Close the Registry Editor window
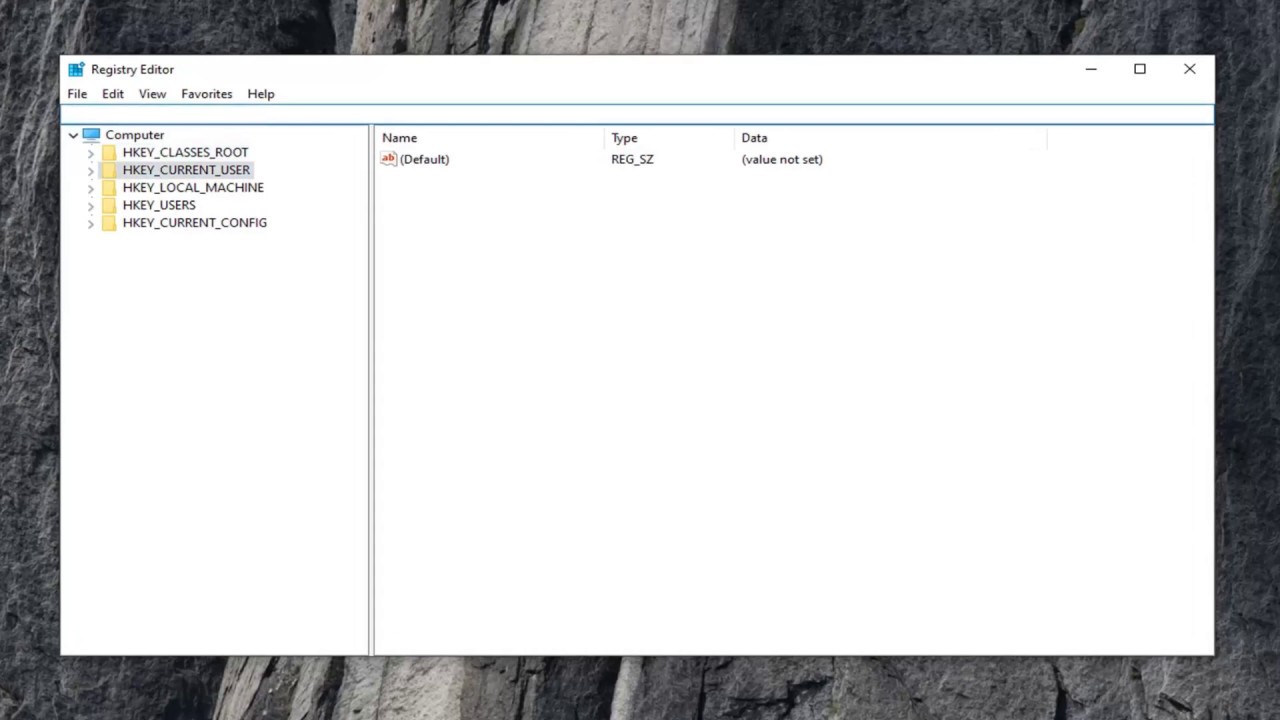Screen dimensions: 1280x720 click(x=1190, y=69)
